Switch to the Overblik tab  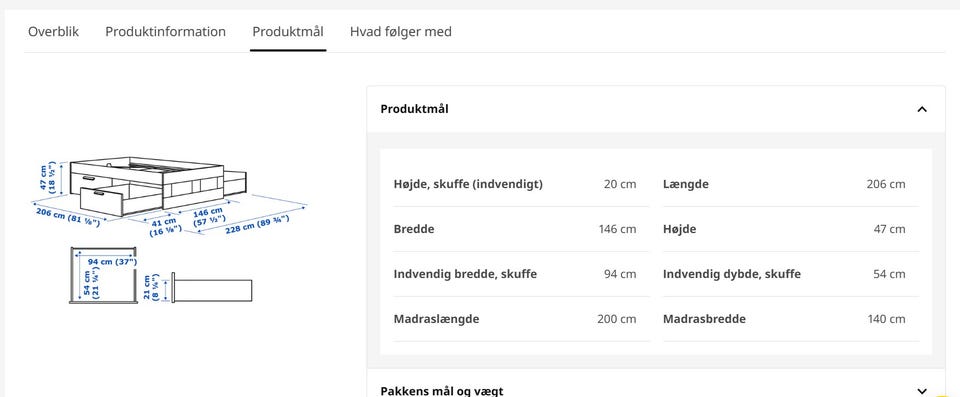click(53, 31)
